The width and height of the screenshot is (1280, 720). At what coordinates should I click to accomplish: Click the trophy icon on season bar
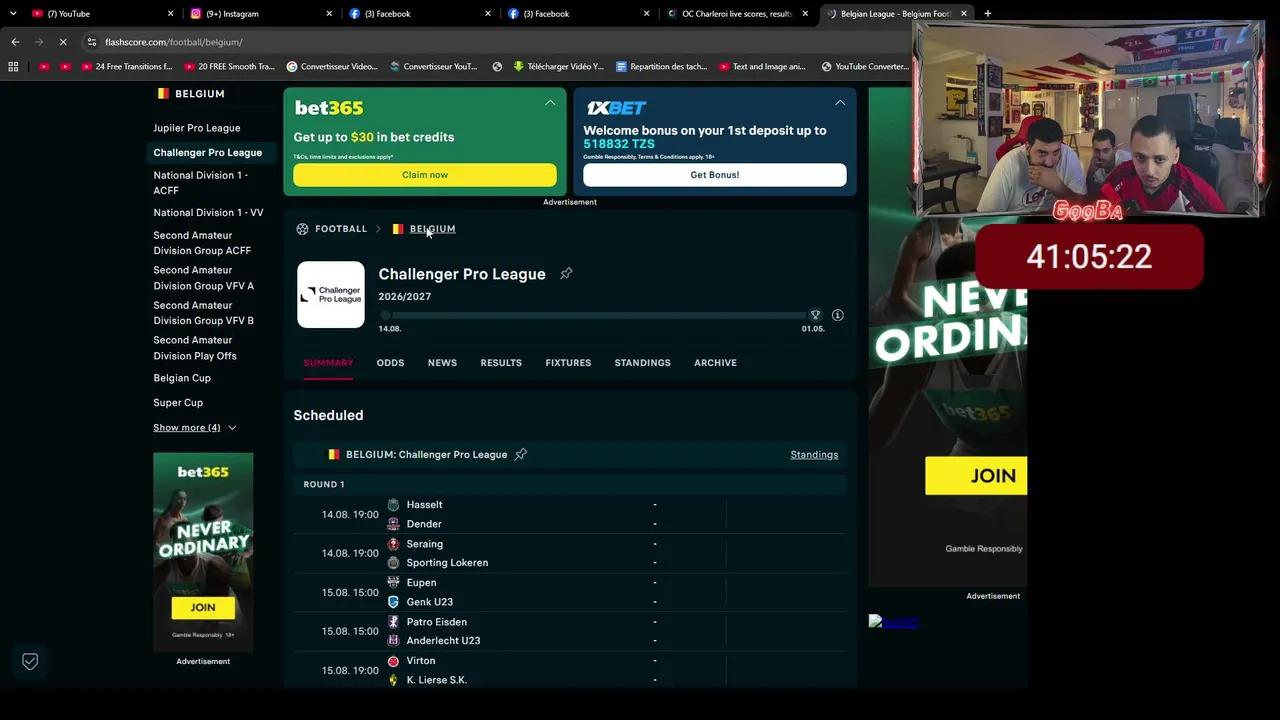point(815,315)
